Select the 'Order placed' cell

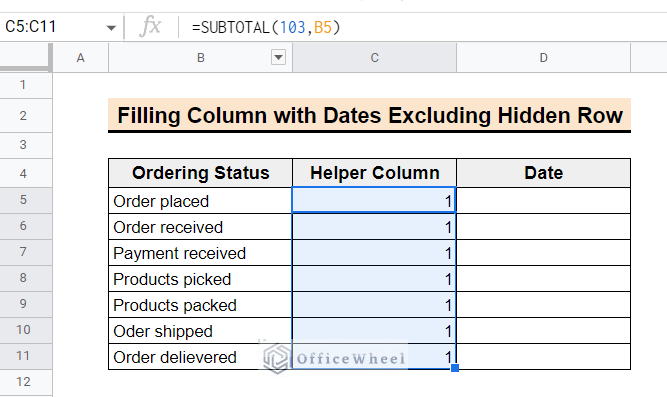(200, 200)
